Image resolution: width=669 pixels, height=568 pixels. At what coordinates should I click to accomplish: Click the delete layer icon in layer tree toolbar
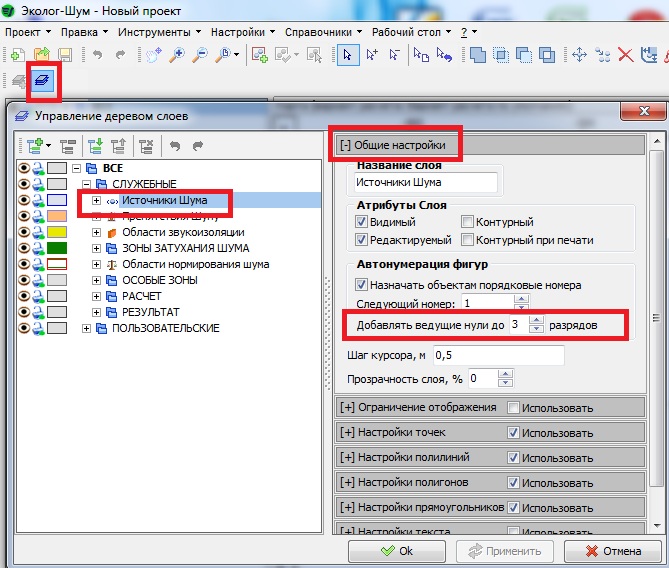tap(146, 146)
